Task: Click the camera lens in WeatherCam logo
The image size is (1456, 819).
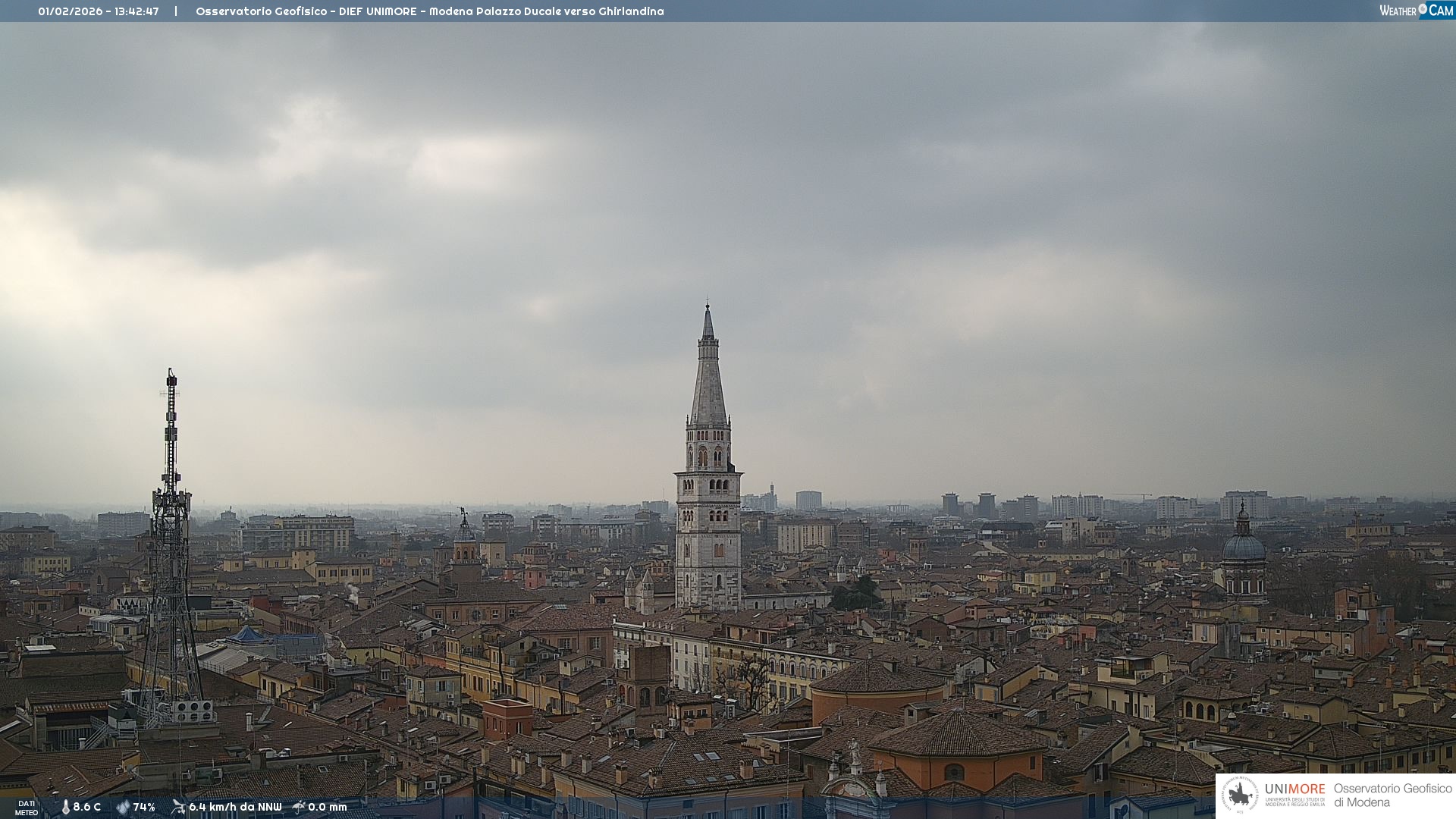Action: 1423,9
